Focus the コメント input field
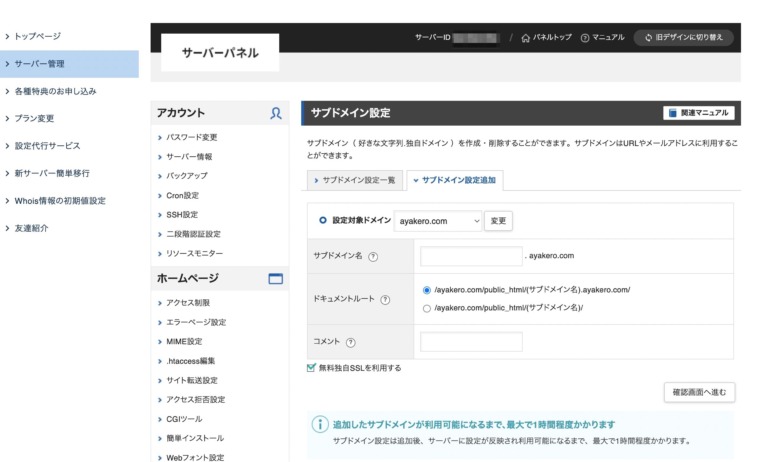Screen dimensions: 780x462 pos(471,342)
